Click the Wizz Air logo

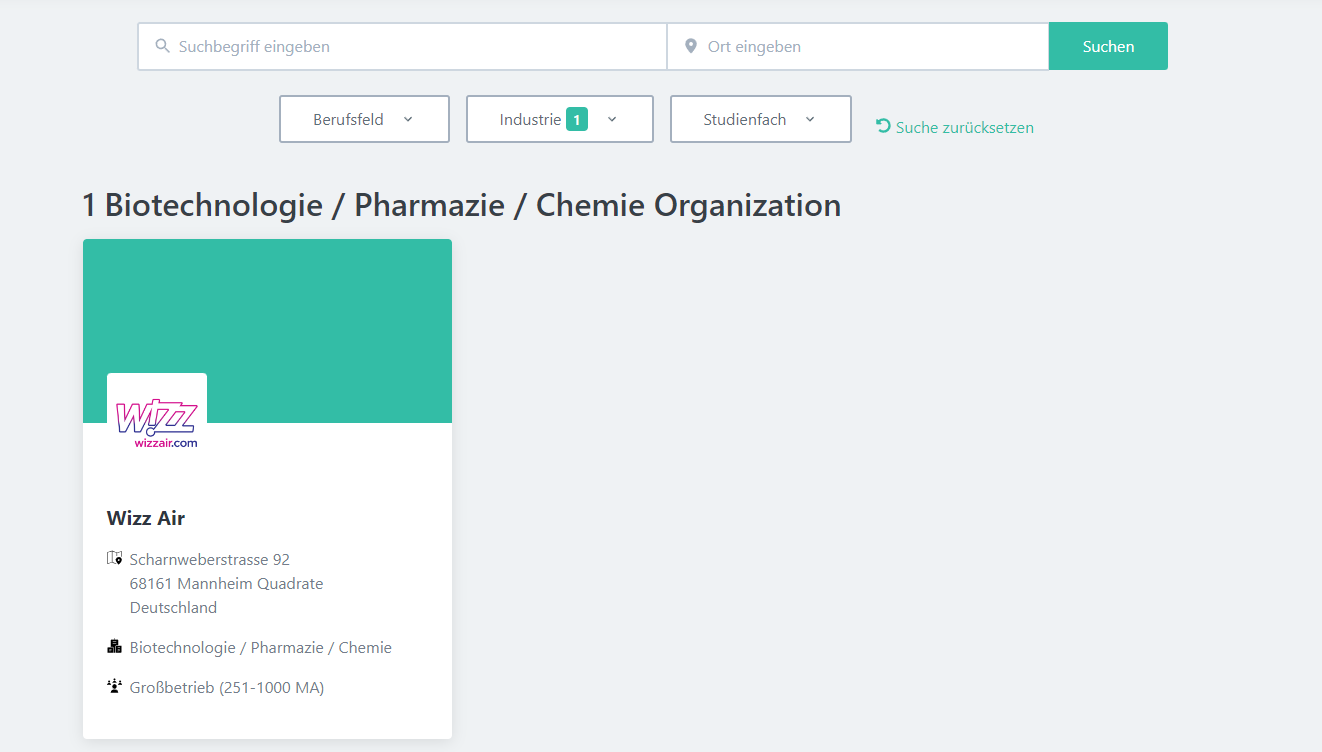click(x=157, y=424)
